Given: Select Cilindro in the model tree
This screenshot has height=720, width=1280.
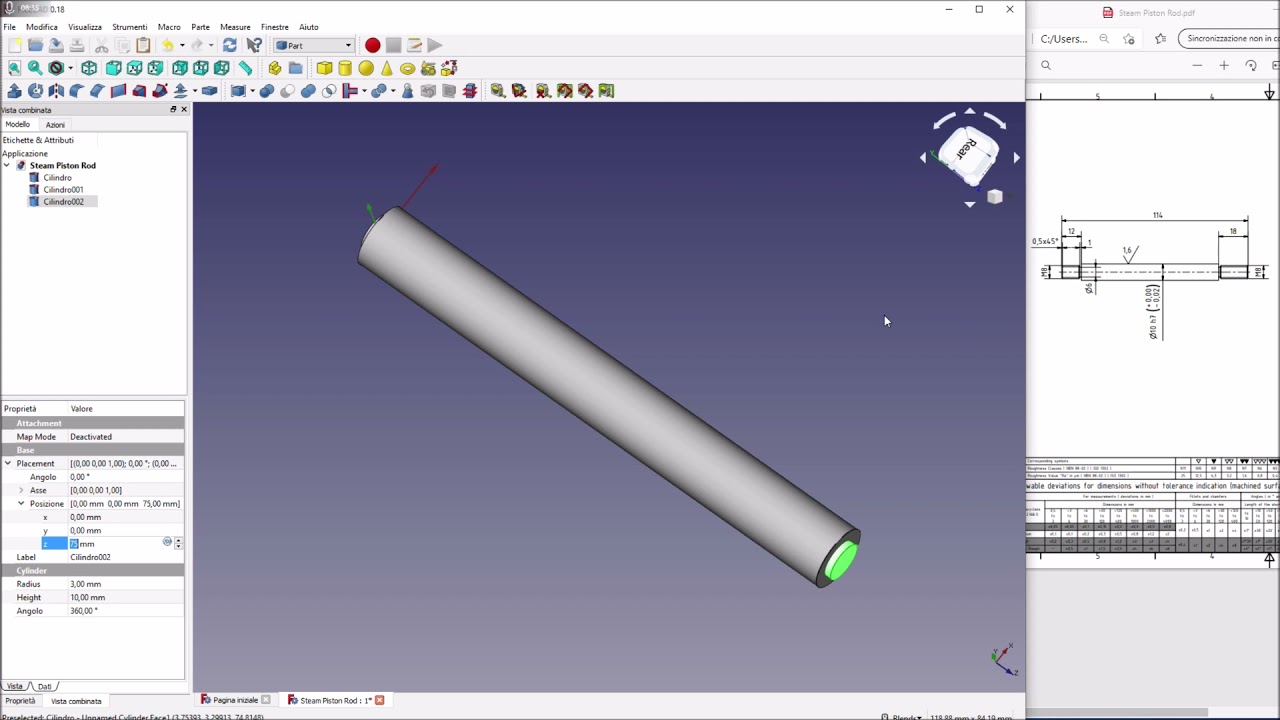Looking at the screenshot, I should pos(57,178).
